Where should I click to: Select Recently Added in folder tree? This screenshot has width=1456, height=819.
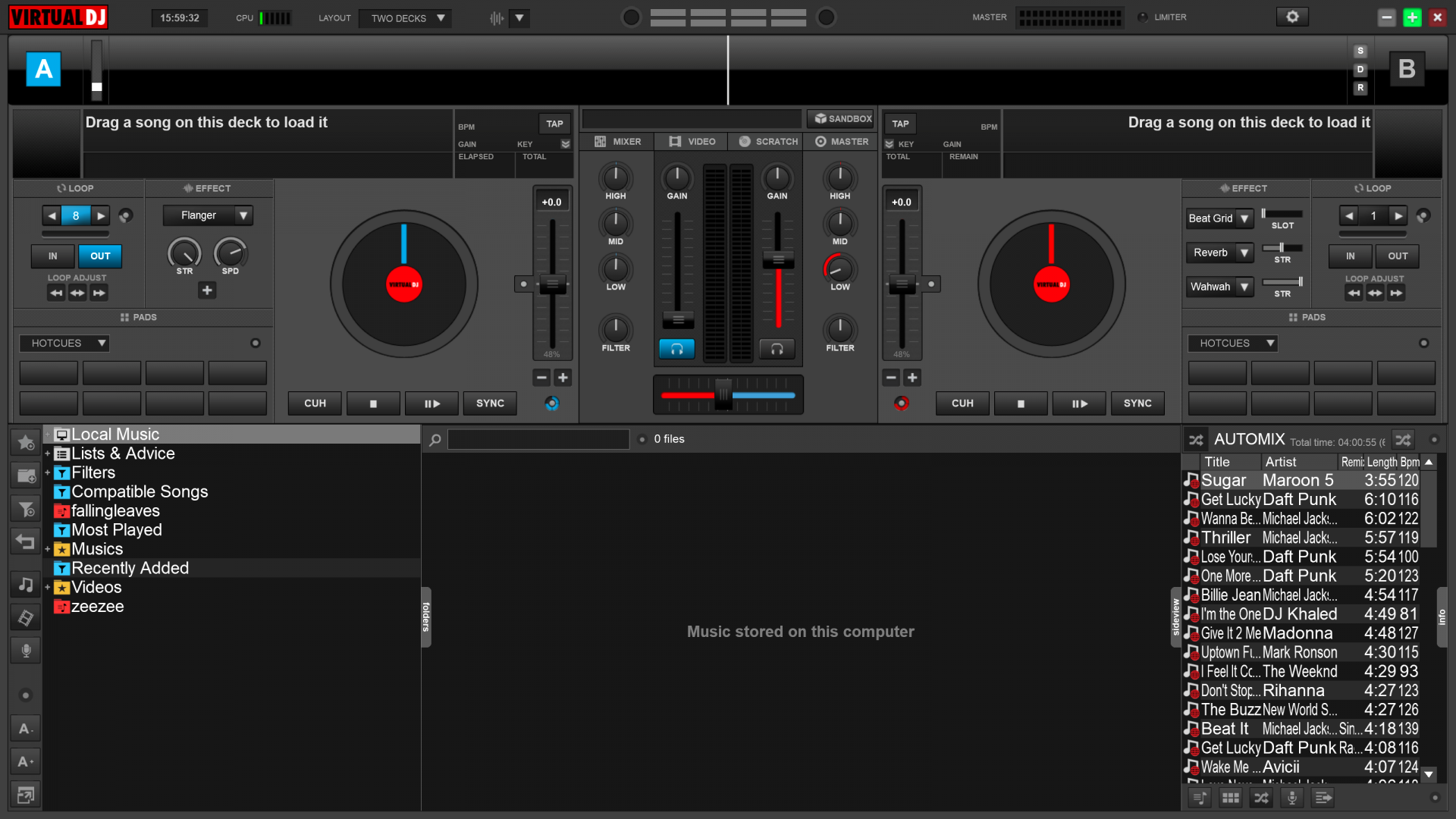click(130, 568)
